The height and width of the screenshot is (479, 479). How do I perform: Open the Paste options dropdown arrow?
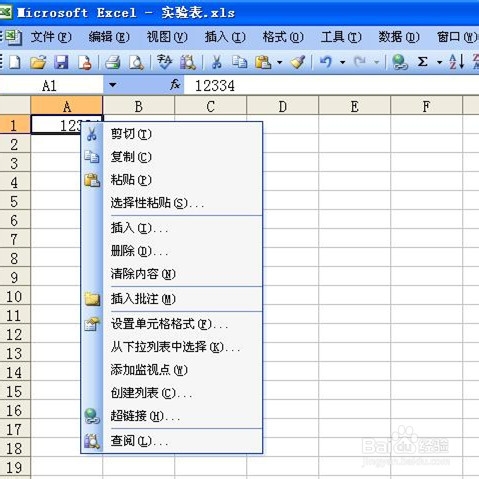pyautogui.click(x=280, y=62)
